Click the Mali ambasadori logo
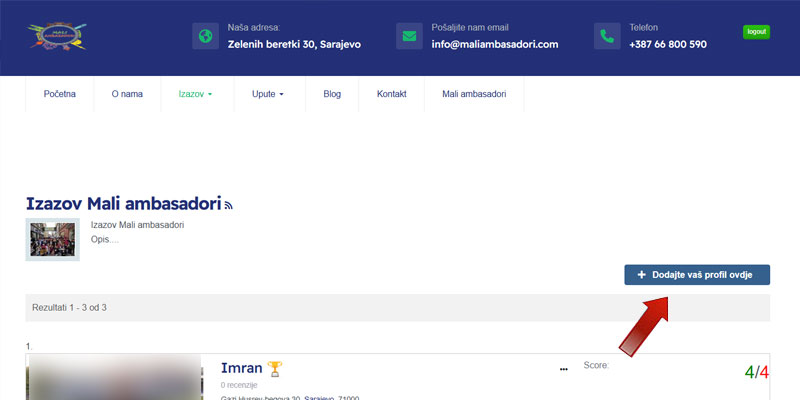Screen dimensions: 800x400 click(57, 37)
